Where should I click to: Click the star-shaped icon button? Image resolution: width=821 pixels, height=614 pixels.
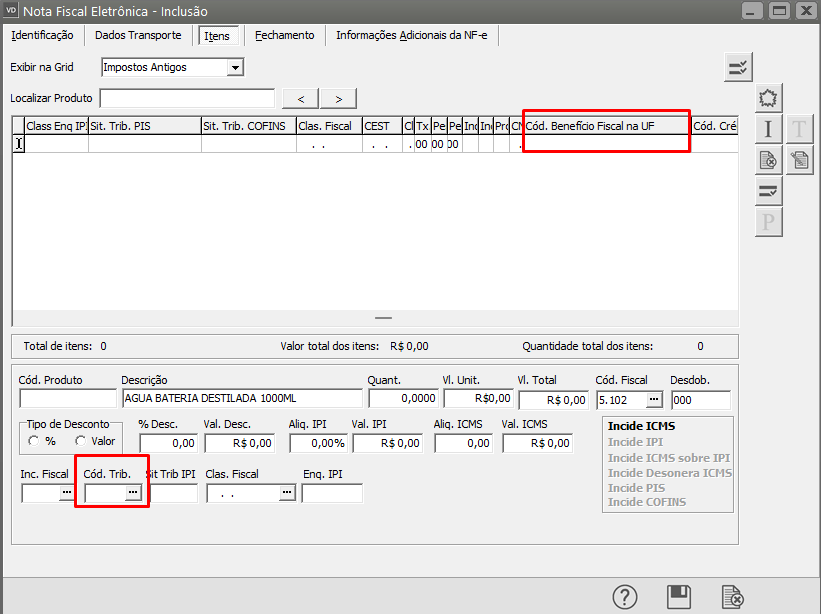click(x=768, y=98)
